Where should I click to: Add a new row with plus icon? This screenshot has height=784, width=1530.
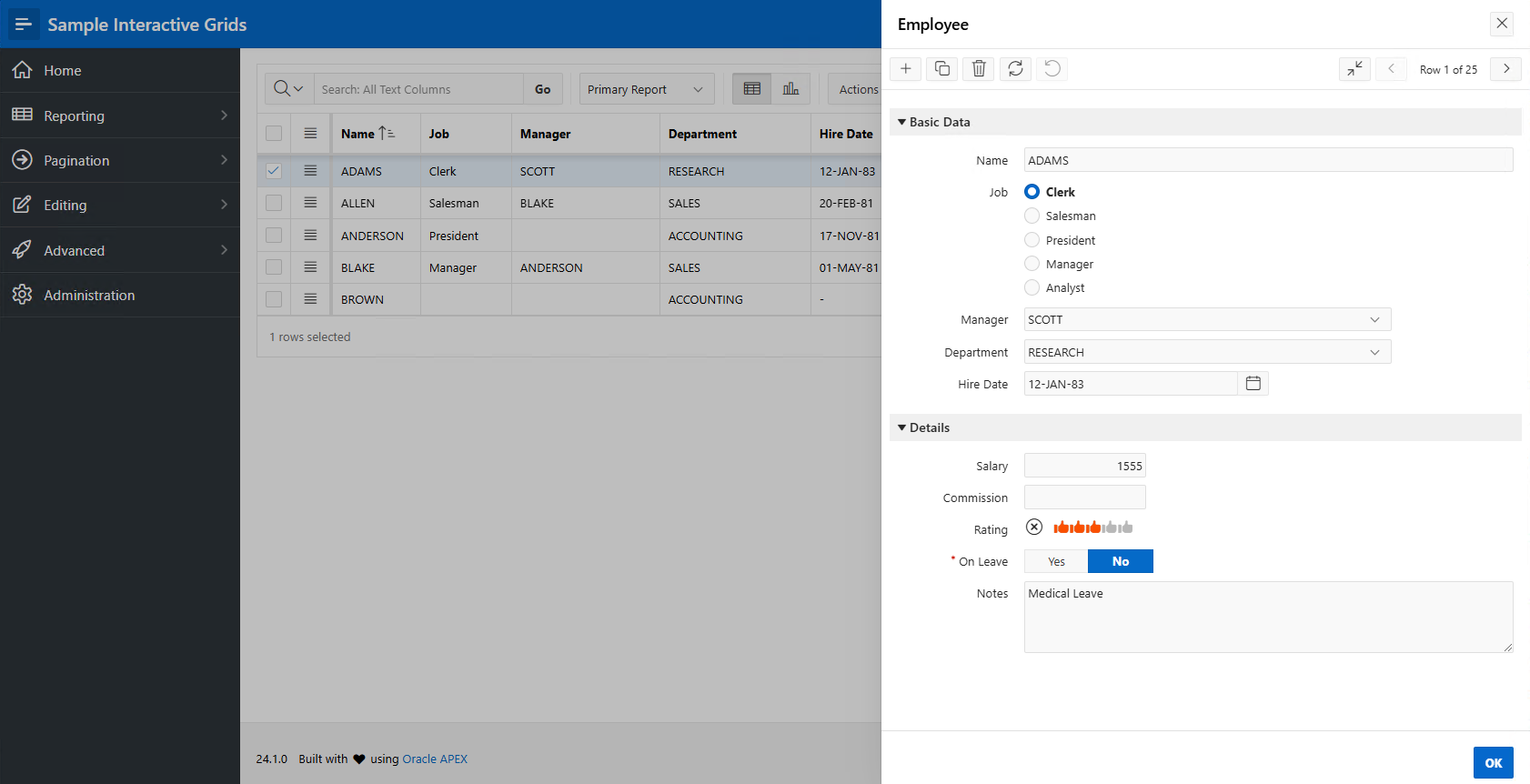coord(906,69)
